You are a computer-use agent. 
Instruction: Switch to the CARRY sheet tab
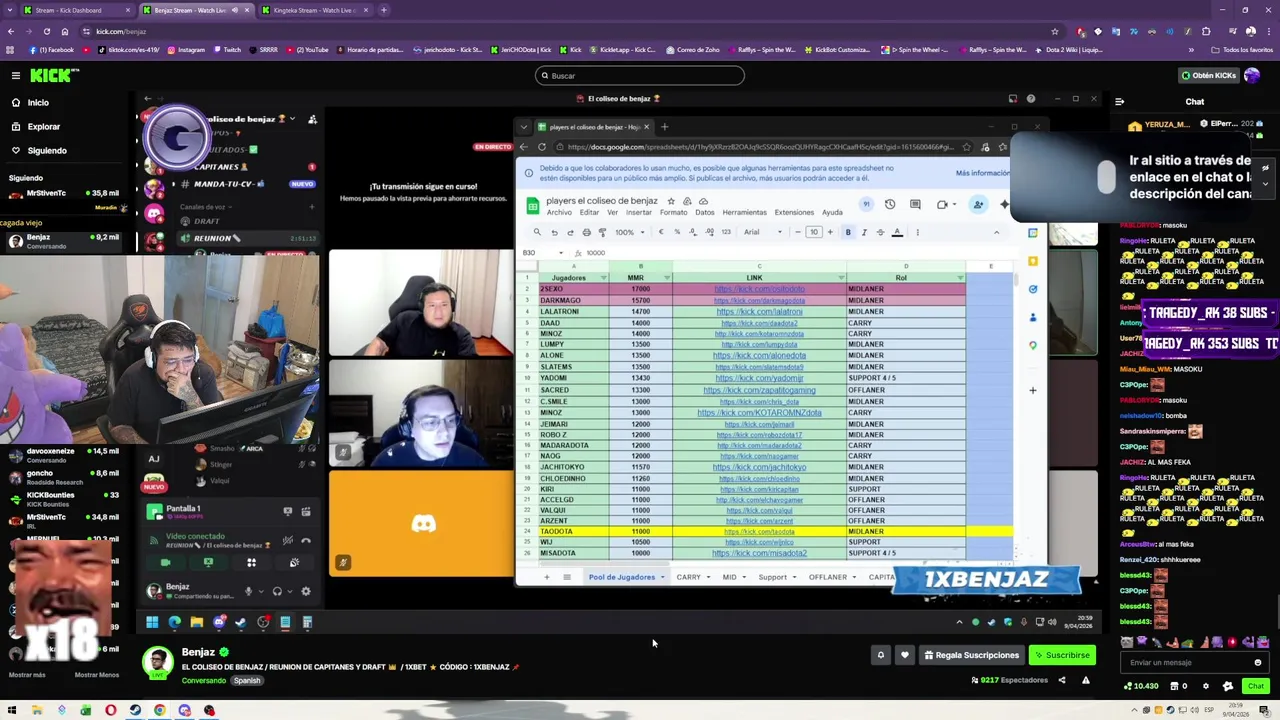coord(688,577)
